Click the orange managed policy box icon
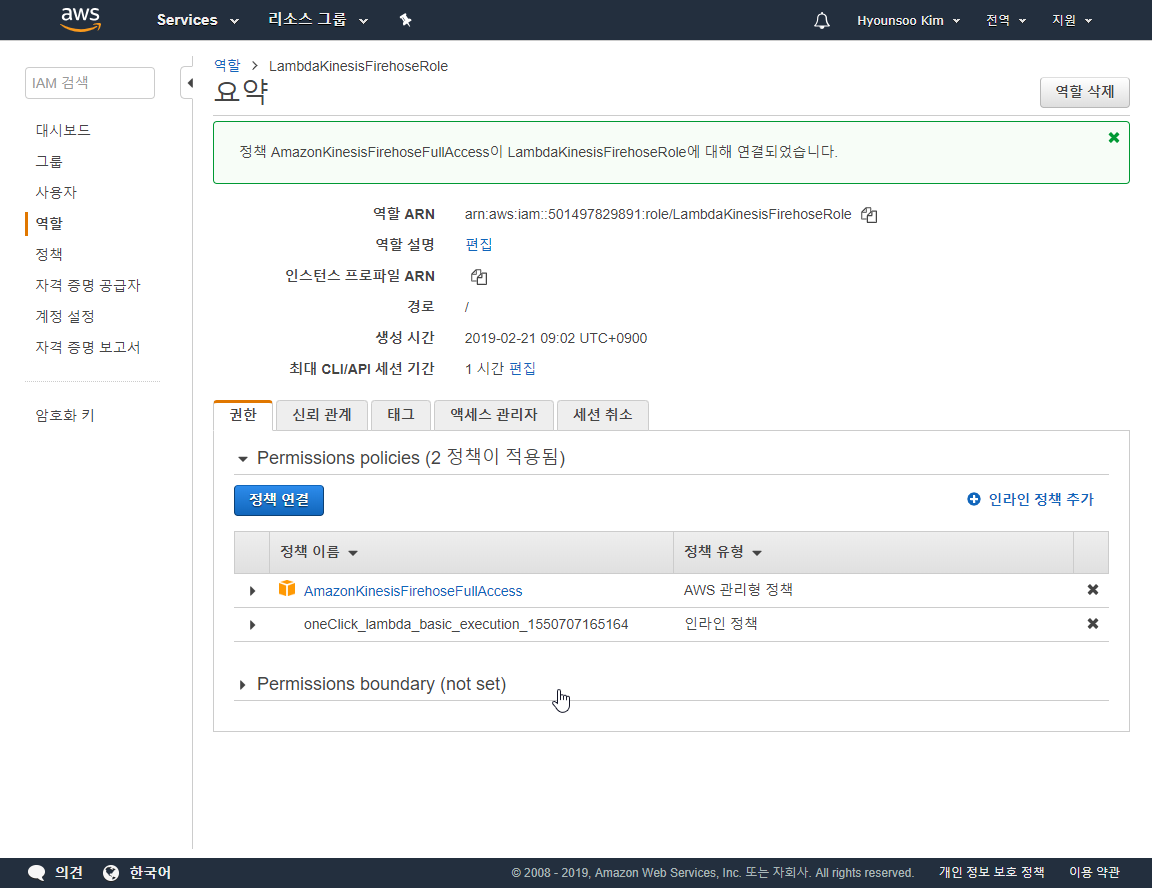Viewport: 1152px width, 888px height. [x=287, y=588]
